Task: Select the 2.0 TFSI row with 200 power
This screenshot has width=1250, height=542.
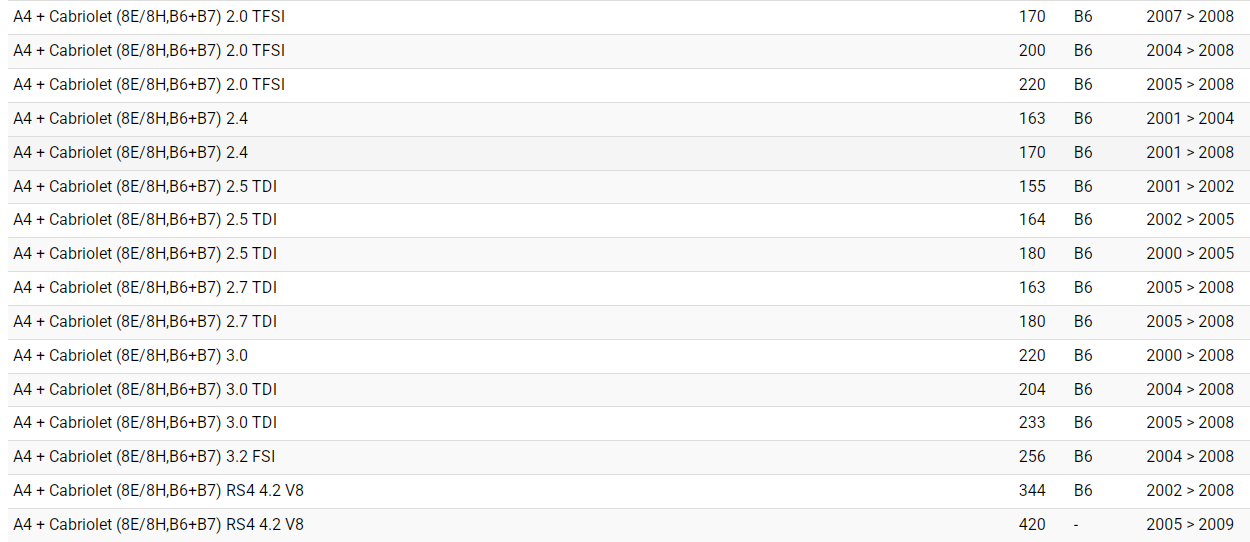Action: point(149,51)
